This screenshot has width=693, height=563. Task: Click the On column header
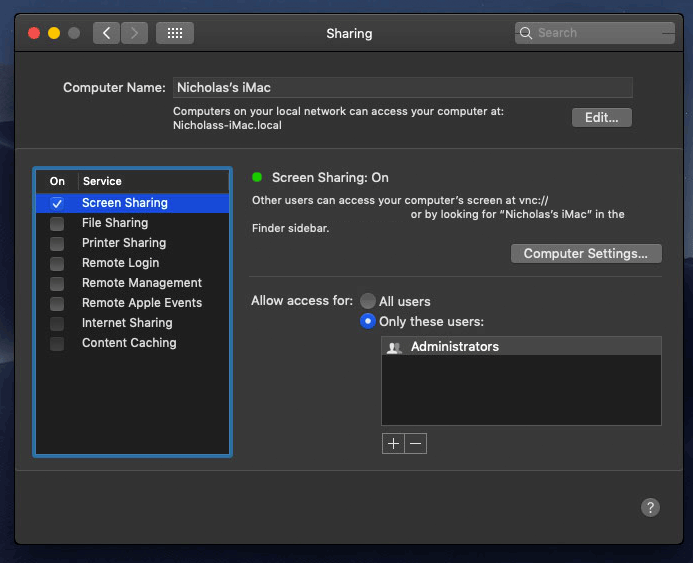(57, 181)
